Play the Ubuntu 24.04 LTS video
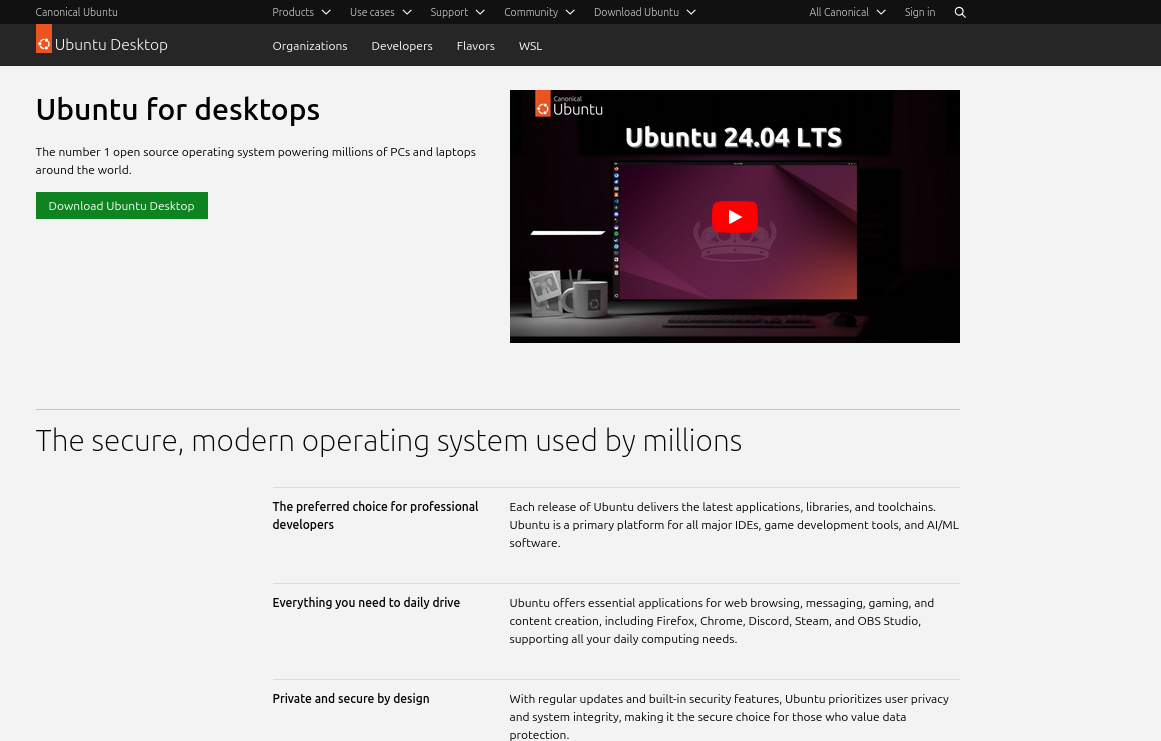The width and height of the screenshot is (1161, 741). [x=734, y=216]
